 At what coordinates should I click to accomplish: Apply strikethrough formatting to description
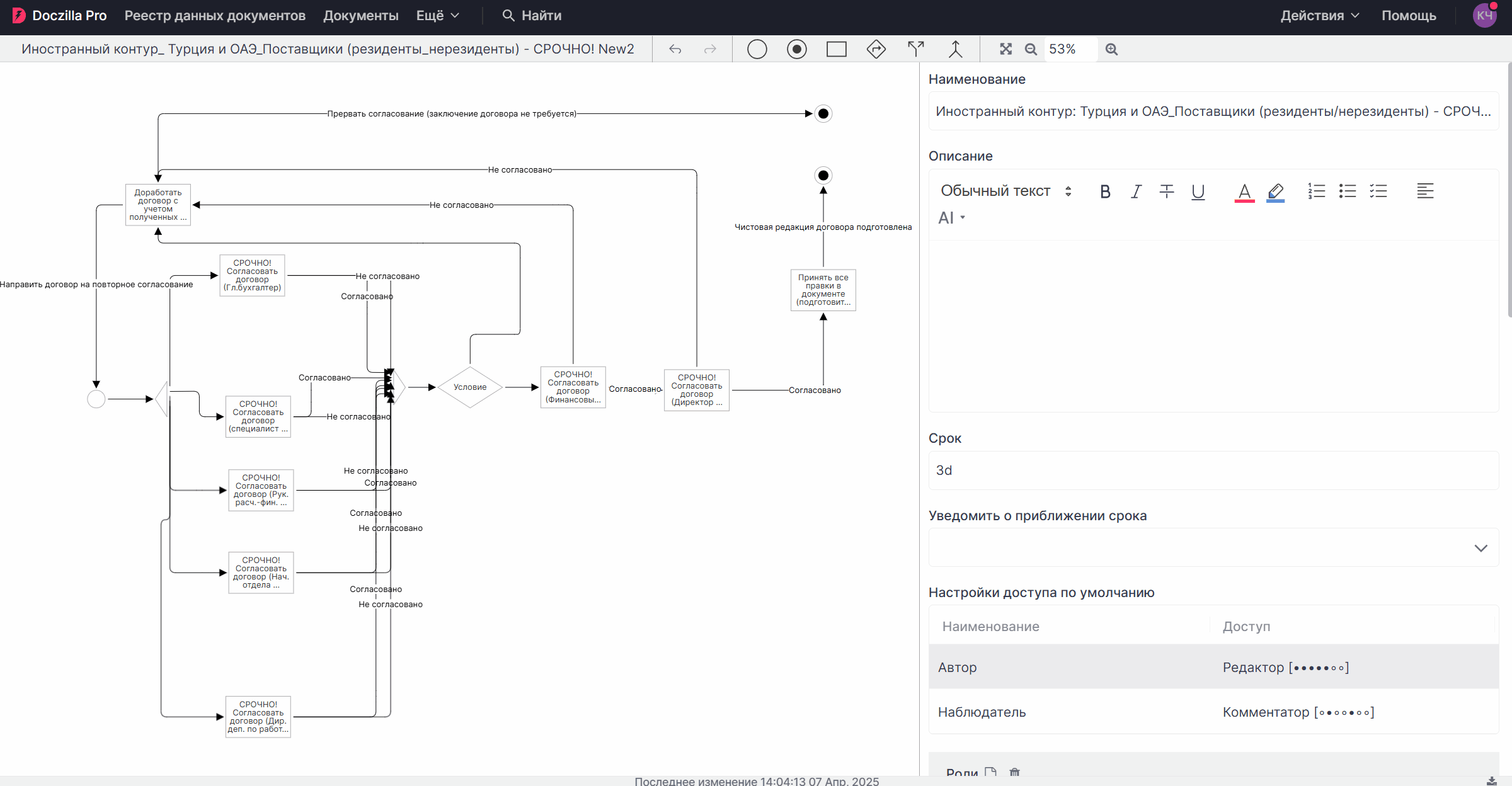[x=1167, y=191]
